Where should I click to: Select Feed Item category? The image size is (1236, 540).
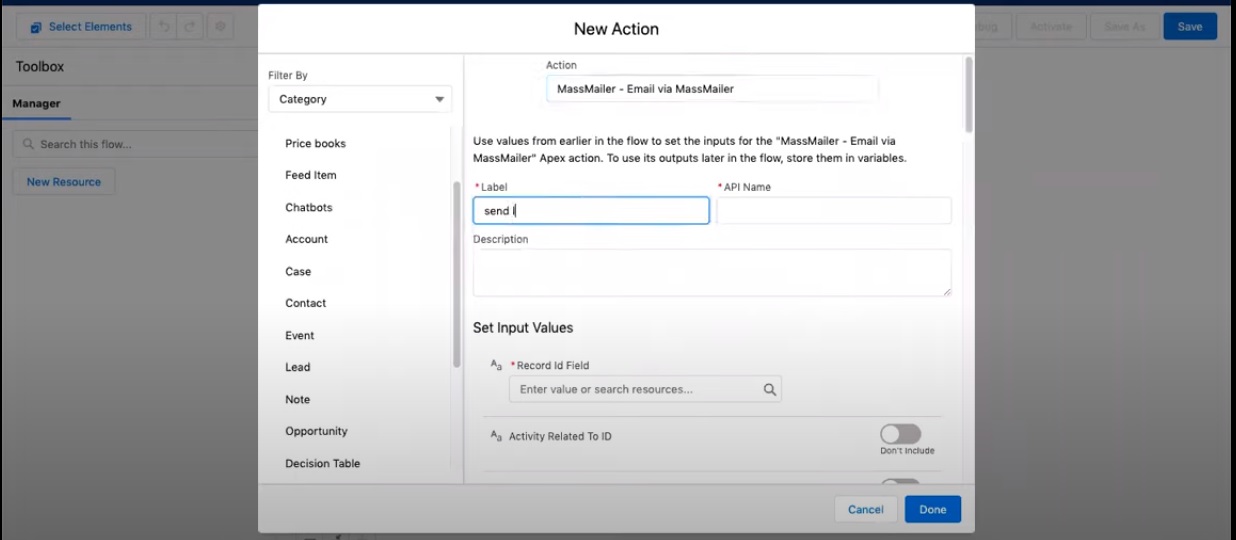310,175
